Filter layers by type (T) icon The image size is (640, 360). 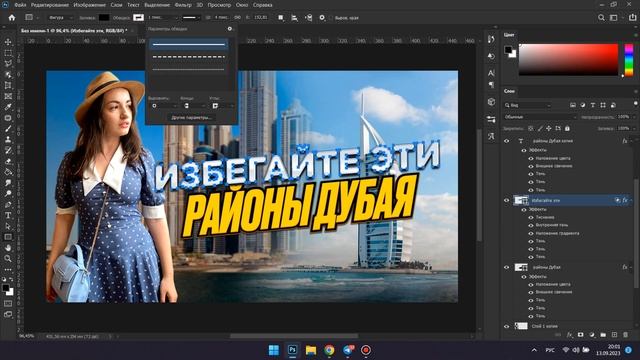593,105
